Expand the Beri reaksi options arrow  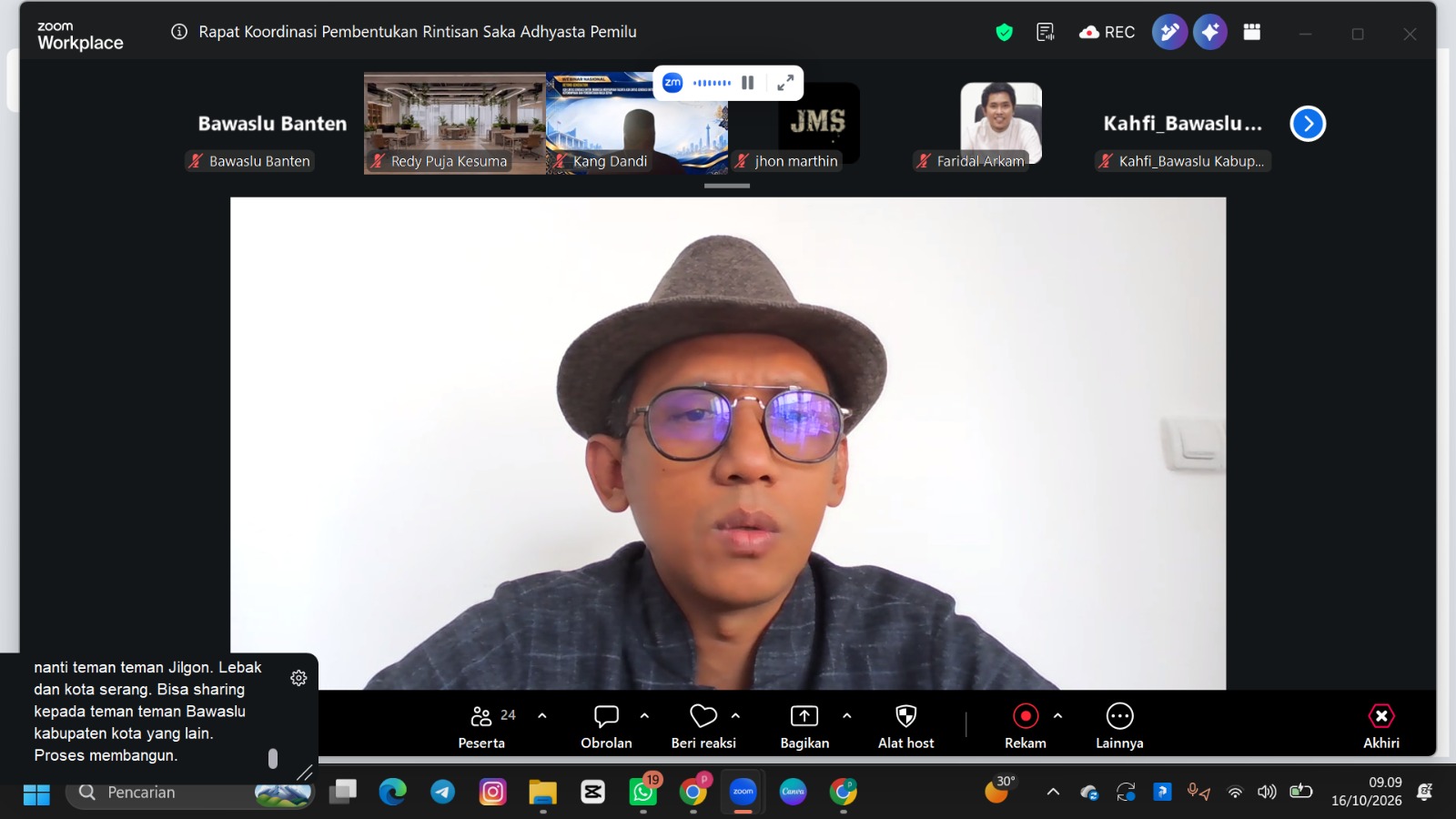pos(735,716)
